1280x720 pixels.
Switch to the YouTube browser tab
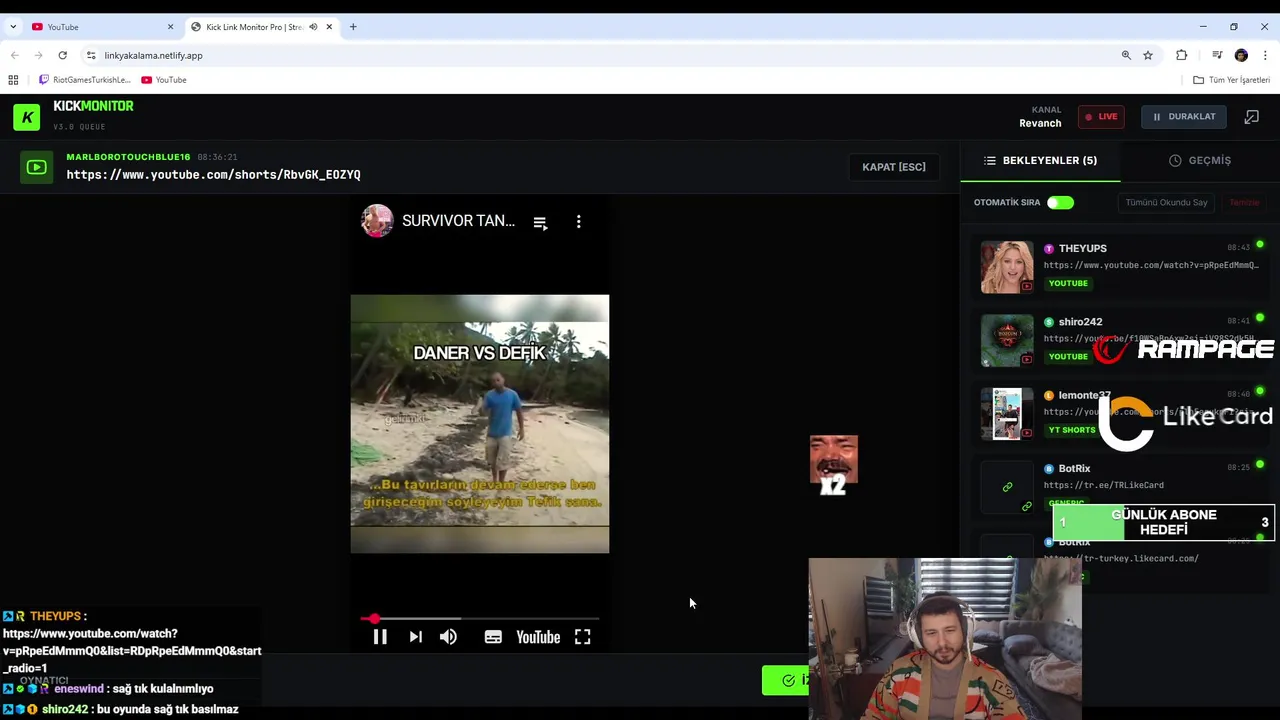[x=100, y=27]
